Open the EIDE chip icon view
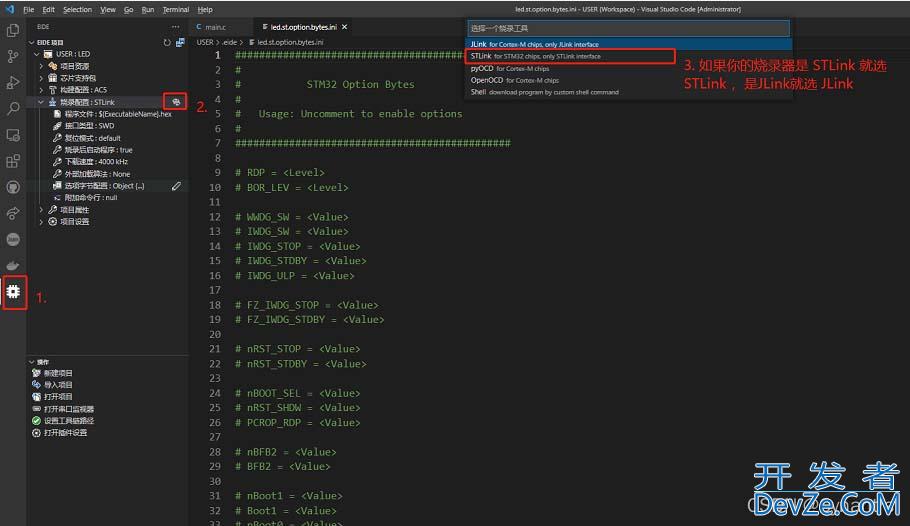The width and height of the screenshot is (910, 526). pos(13,291)
